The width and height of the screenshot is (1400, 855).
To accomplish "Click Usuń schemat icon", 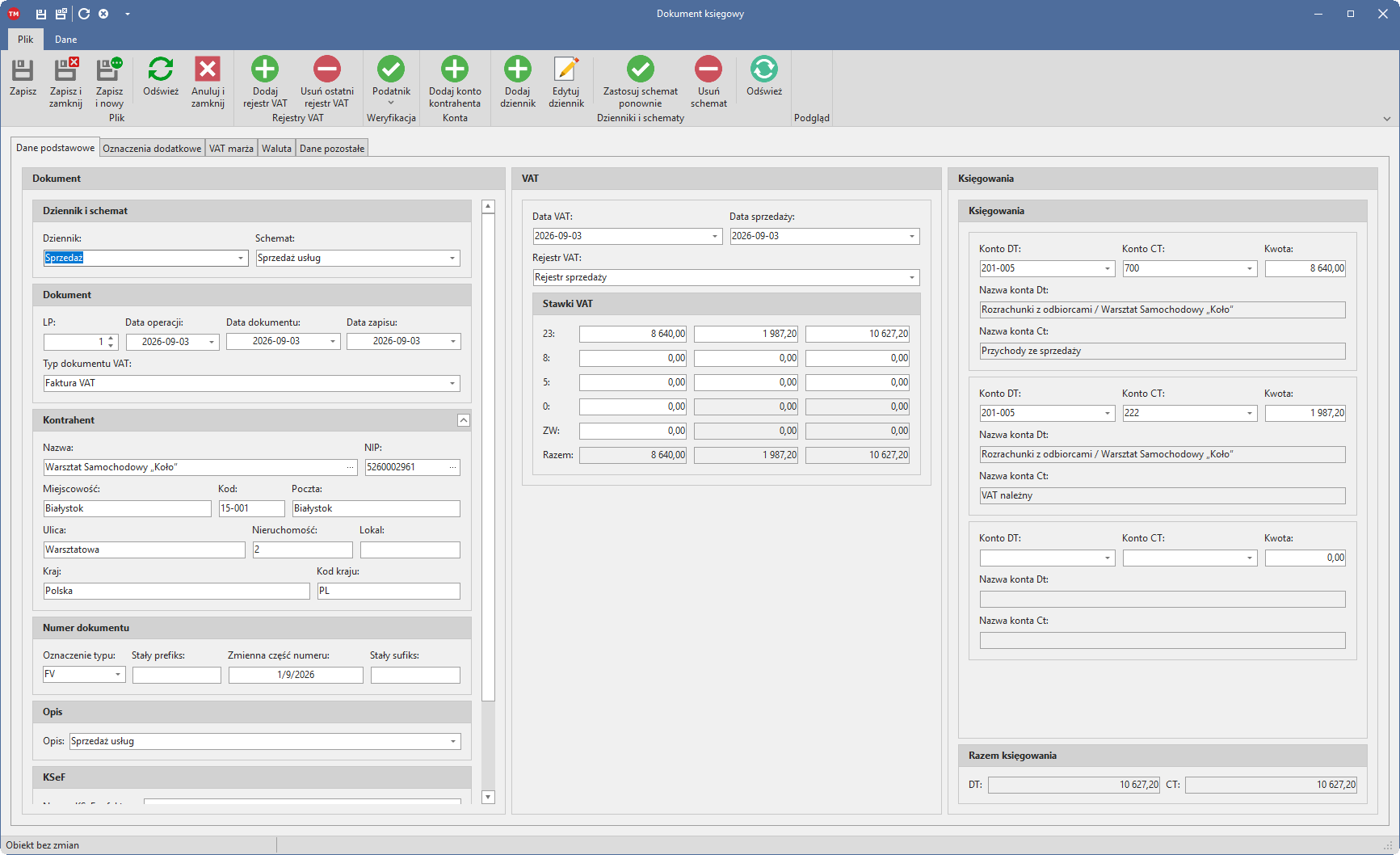I will [708, 69].
